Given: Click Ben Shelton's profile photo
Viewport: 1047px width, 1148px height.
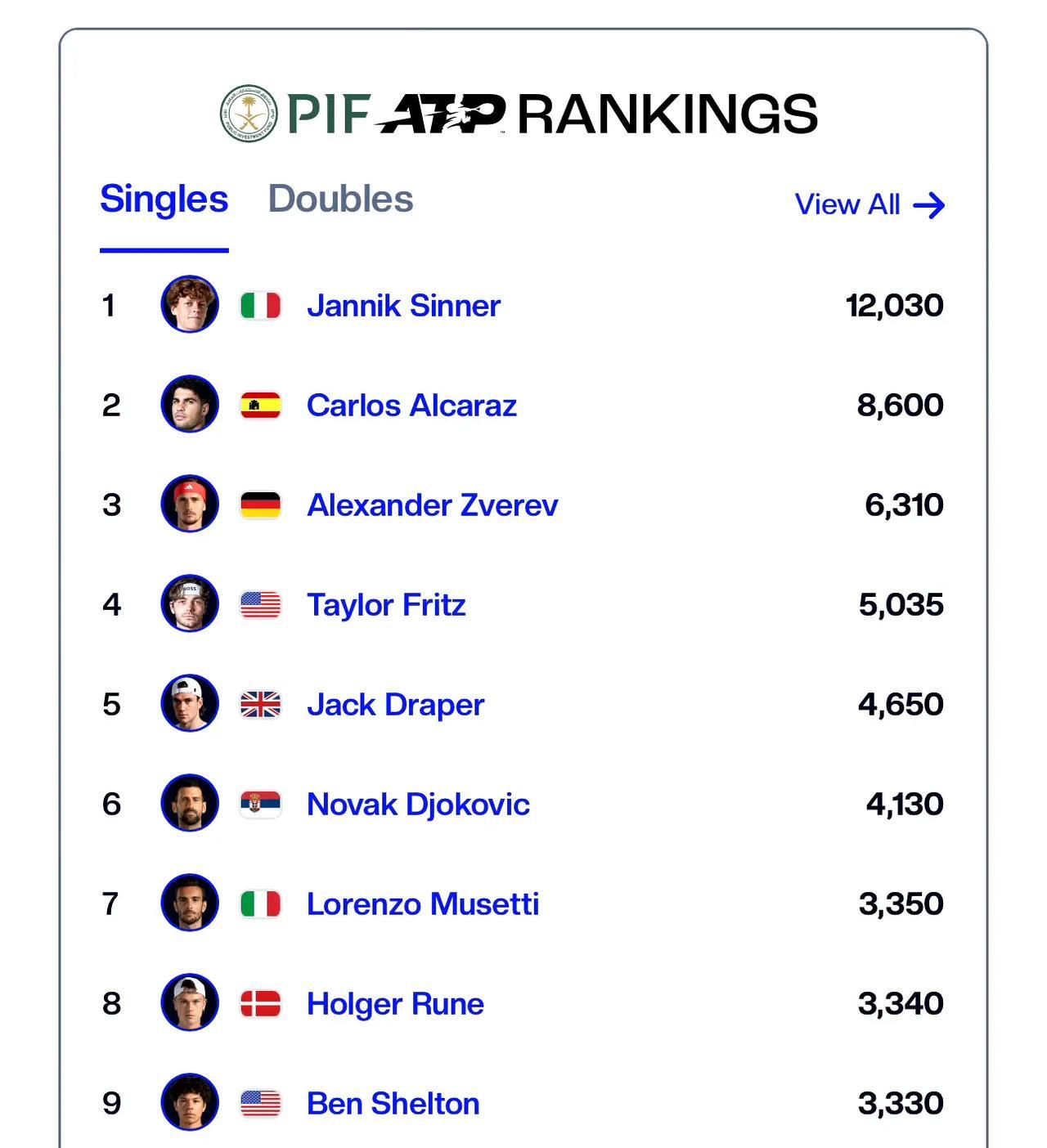Looking at the screenshot, I should pyautogui.click(x=190, y=1102).
